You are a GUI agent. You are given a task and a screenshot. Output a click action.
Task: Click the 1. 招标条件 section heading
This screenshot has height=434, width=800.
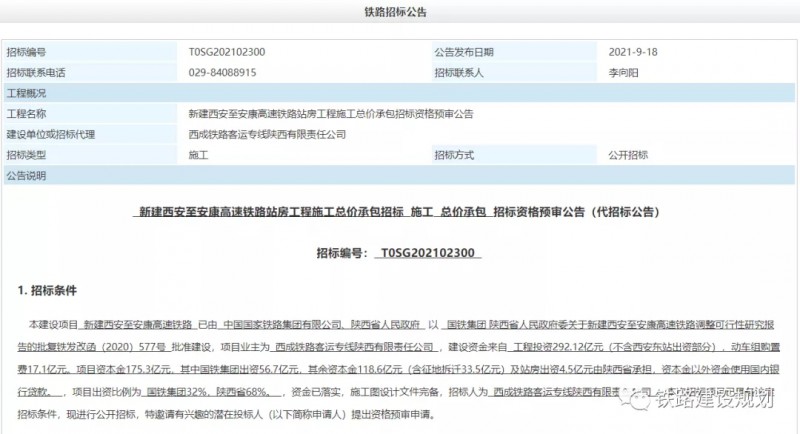pos(54,290)
